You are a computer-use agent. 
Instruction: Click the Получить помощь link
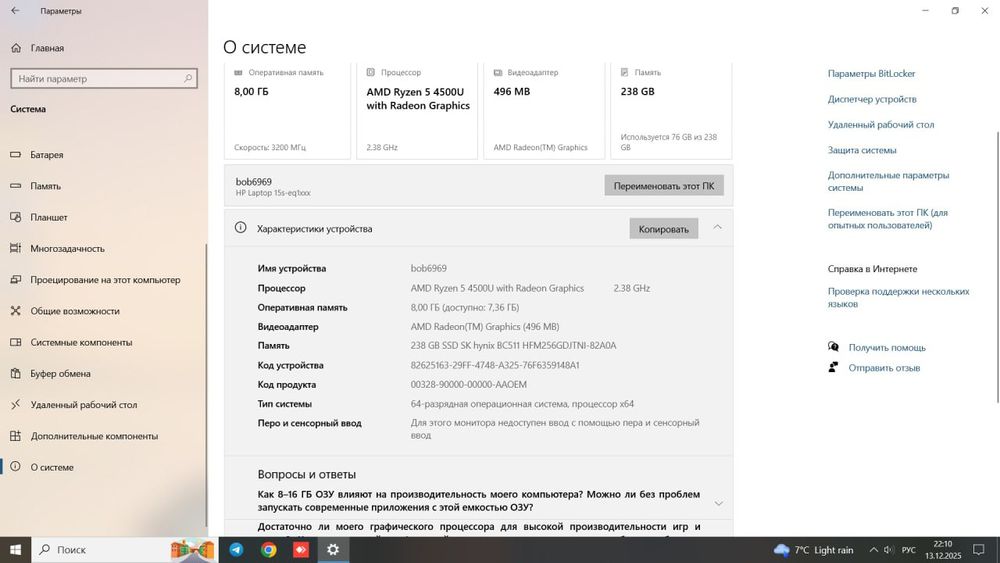coord(886,347)
